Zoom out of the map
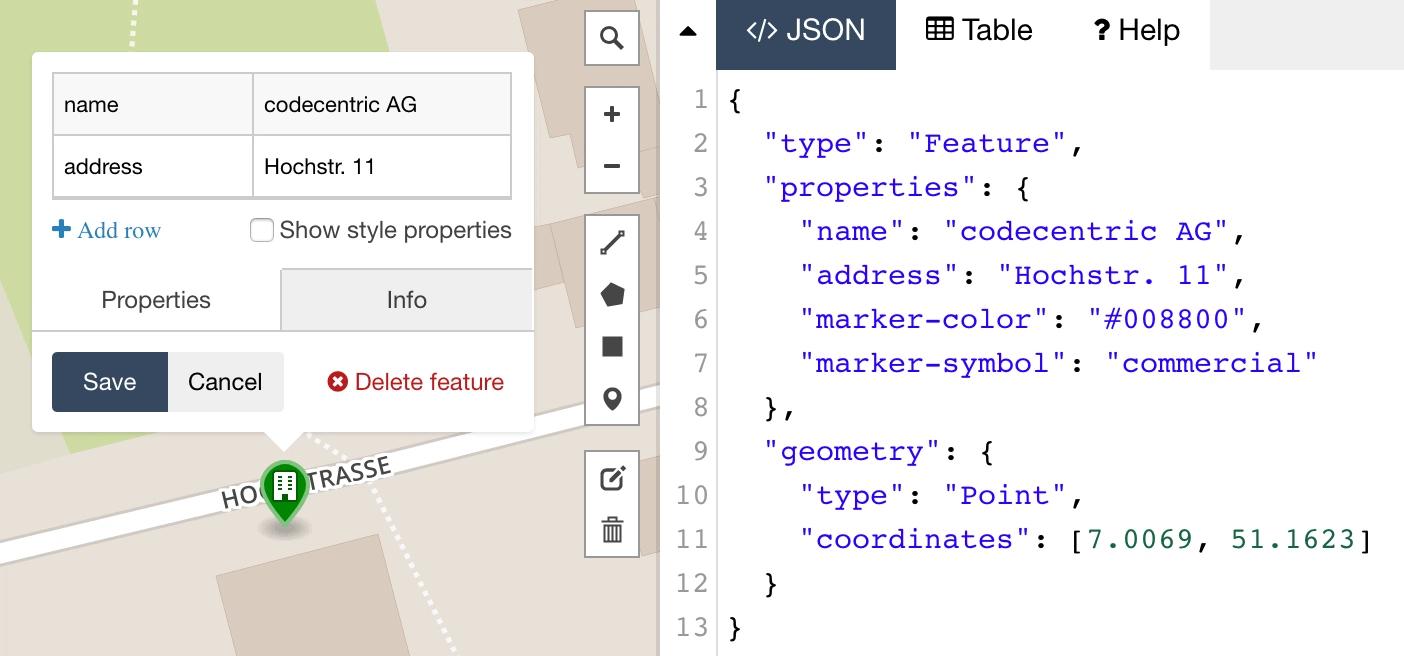 click(612, 166)
